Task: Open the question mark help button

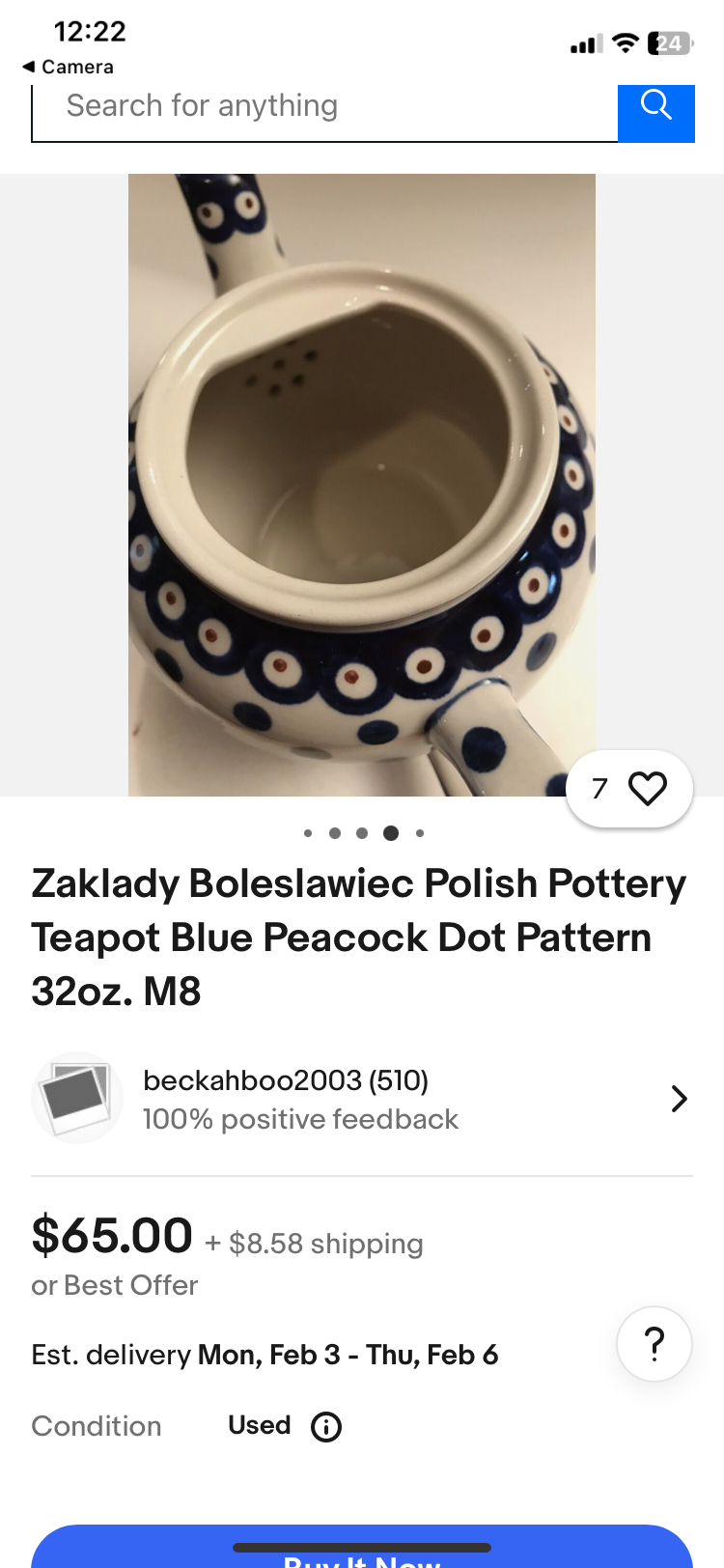Action: click(x=654, y=1344)
